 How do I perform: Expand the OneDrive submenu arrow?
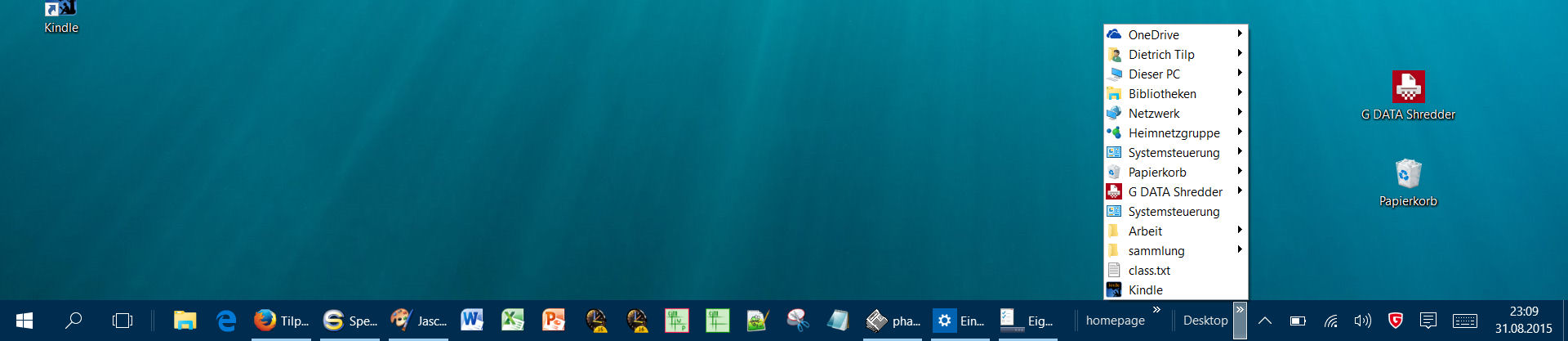pos(1239,34)
